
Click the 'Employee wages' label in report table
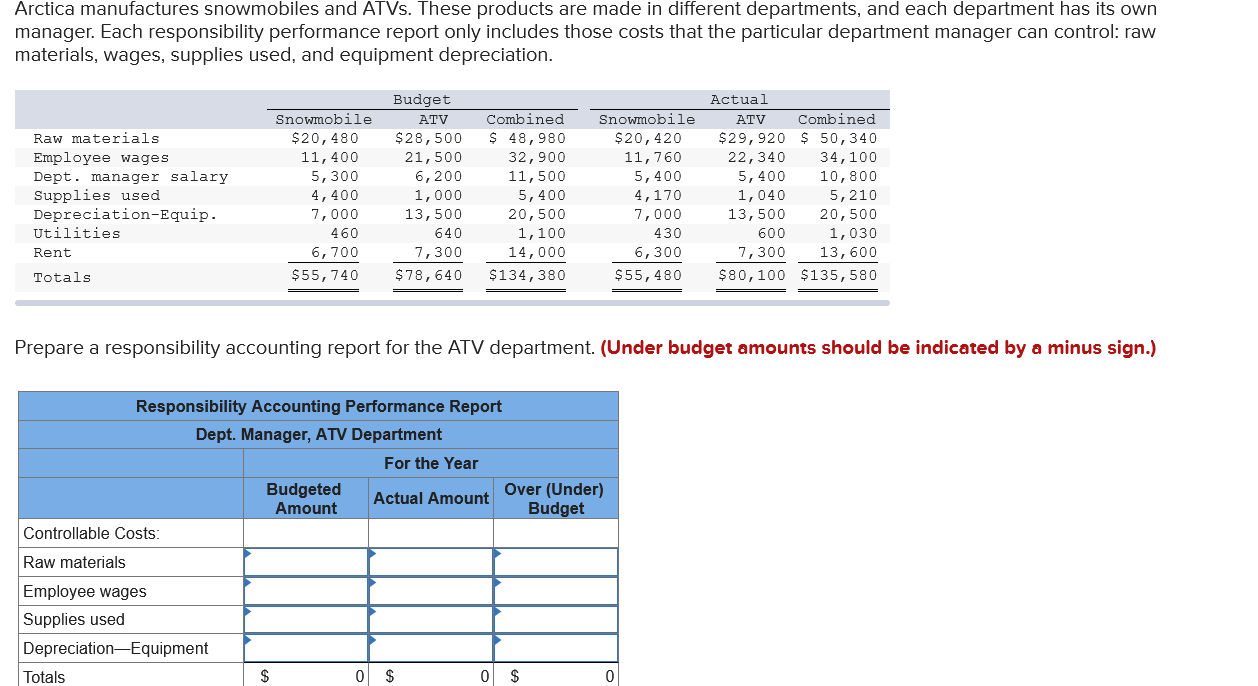pyautogui.click(x=85, y=591)
